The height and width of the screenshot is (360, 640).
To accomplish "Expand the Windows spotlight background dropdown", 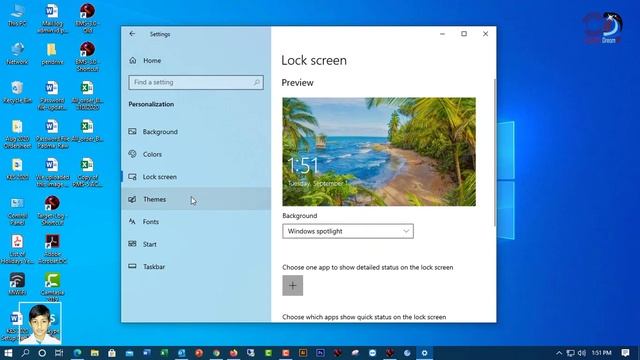I will point(348,231).
